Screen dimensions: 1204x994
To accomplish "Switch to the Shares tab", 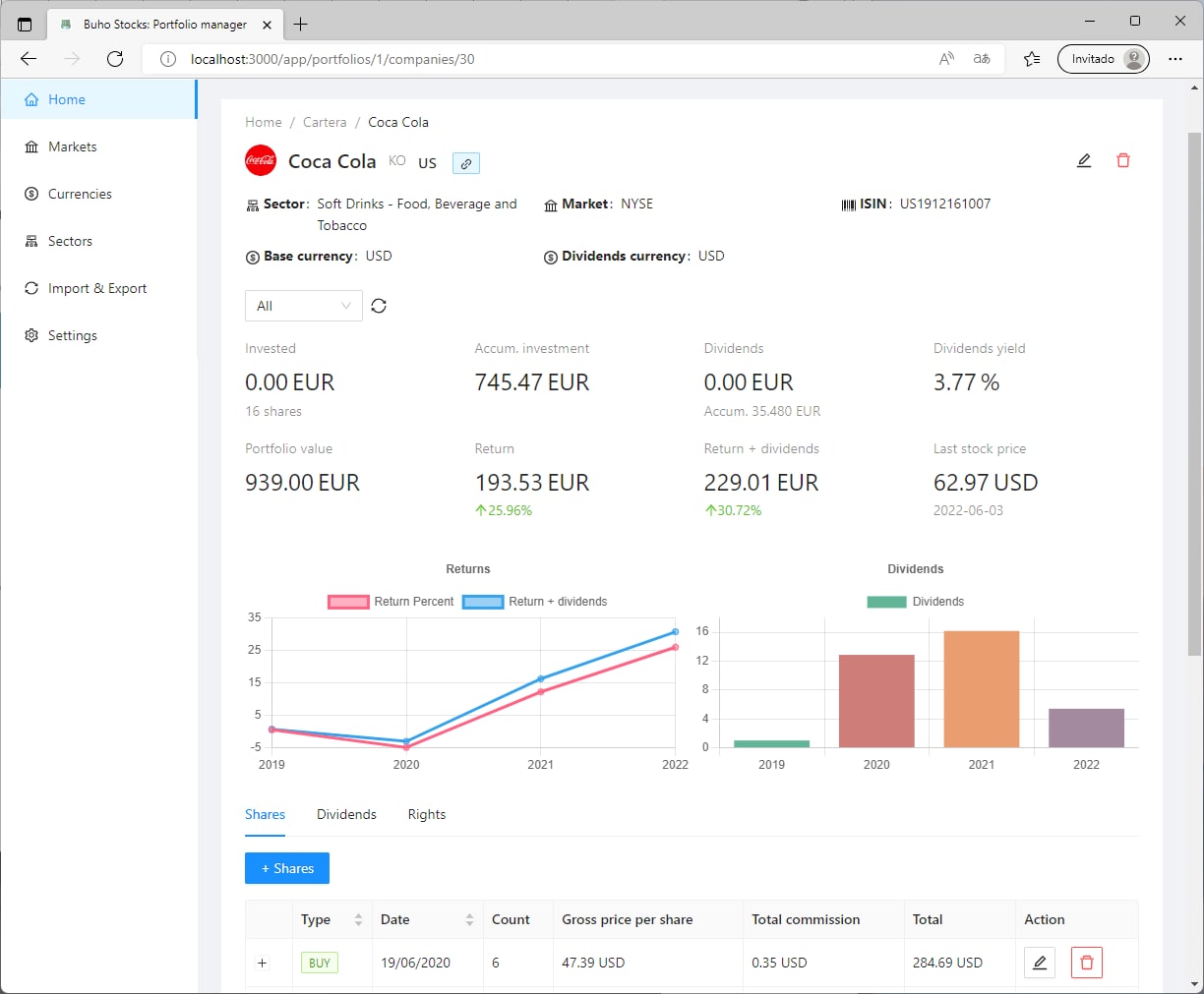I will (265, 814).
